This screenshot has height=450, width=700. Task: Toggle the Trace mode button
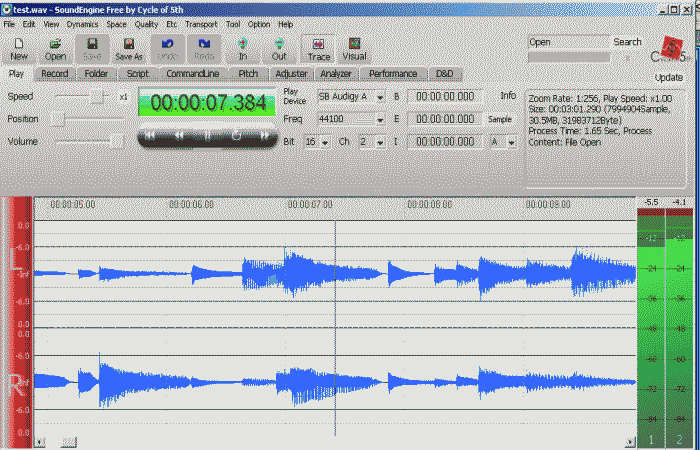(318, 49)
